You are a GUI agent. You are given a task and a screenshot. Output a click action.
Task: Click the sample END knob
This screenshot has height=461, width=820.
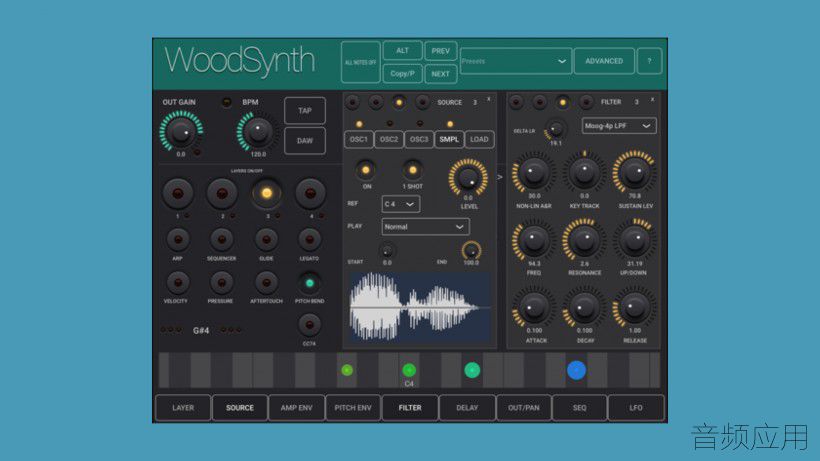pos(471,250)
